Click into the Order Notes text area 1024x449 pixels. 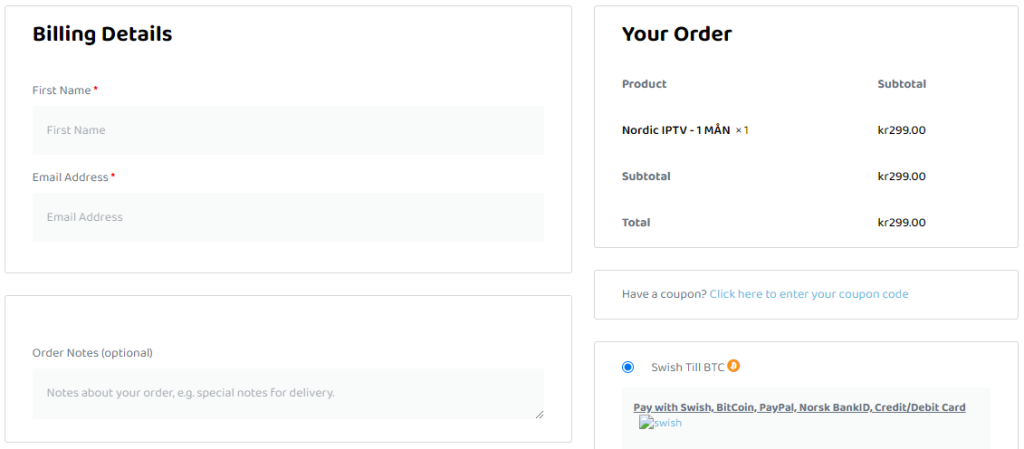click(x=288, y=393)
